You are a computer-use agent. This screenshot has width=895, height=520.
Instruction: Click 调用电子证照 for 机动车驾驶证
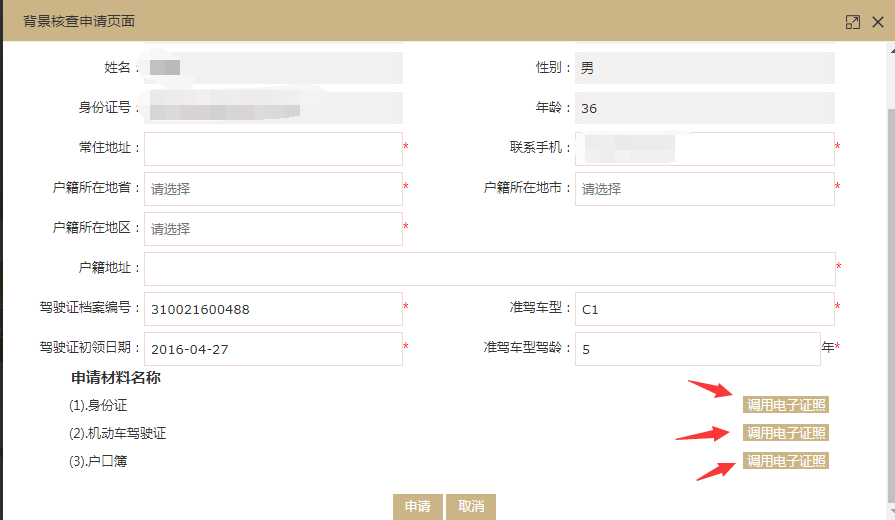(785, 433)
